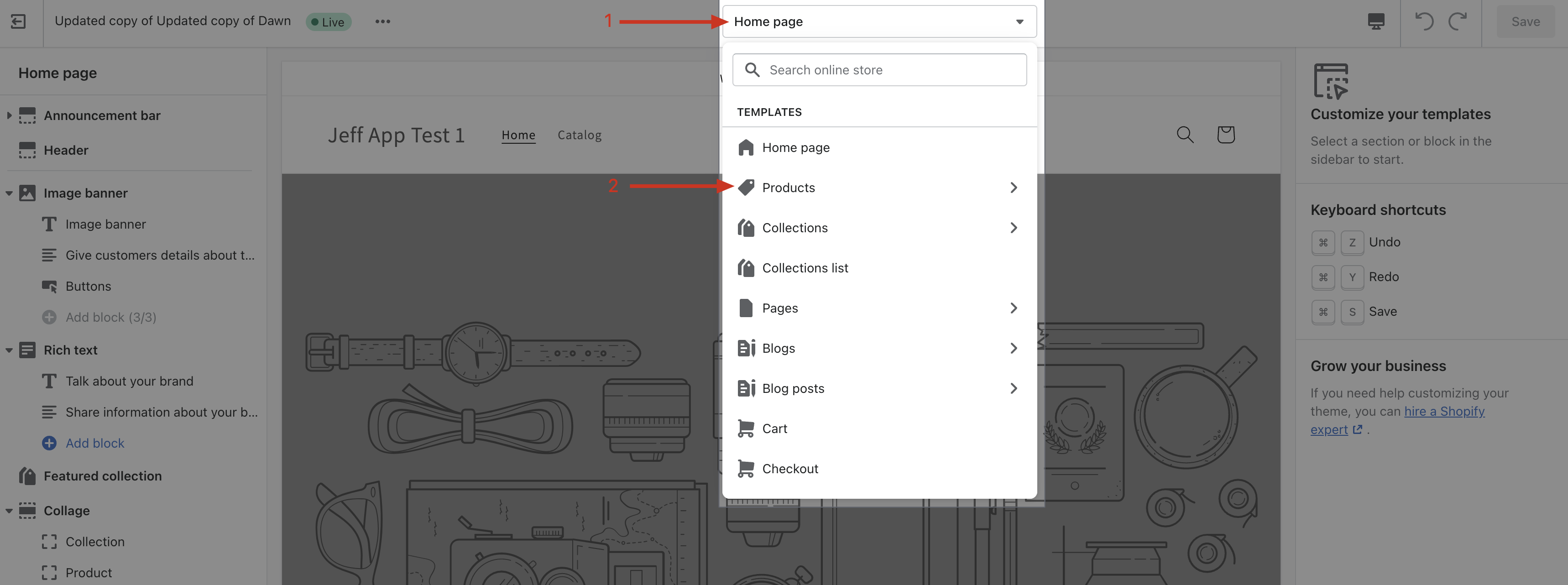The height and width of the screenshot is (585, 1568).
Task: Collapse the Collage section
Action: tap(9, 512)
